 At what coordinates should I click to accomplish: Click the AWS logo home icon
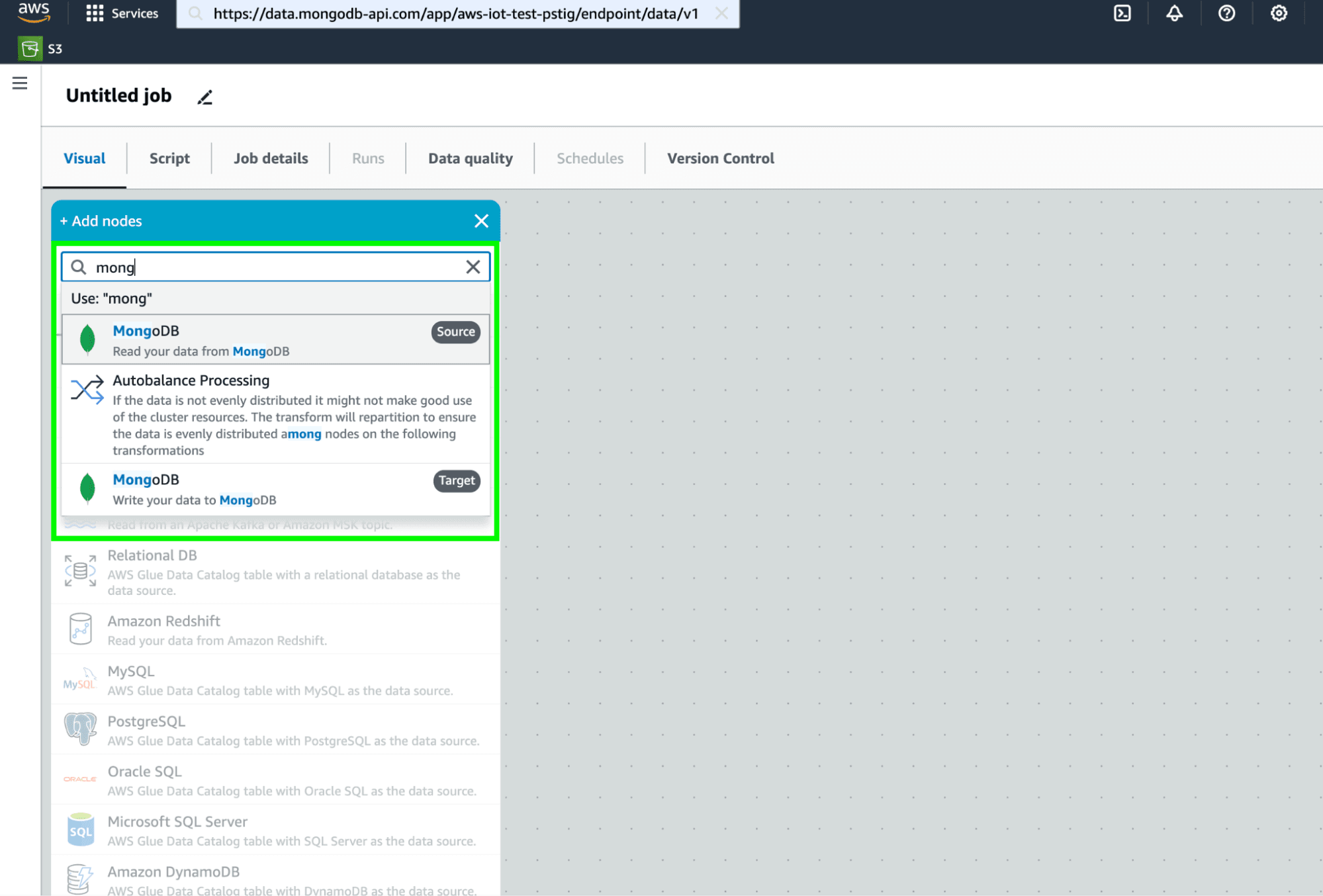coord(33,12)
